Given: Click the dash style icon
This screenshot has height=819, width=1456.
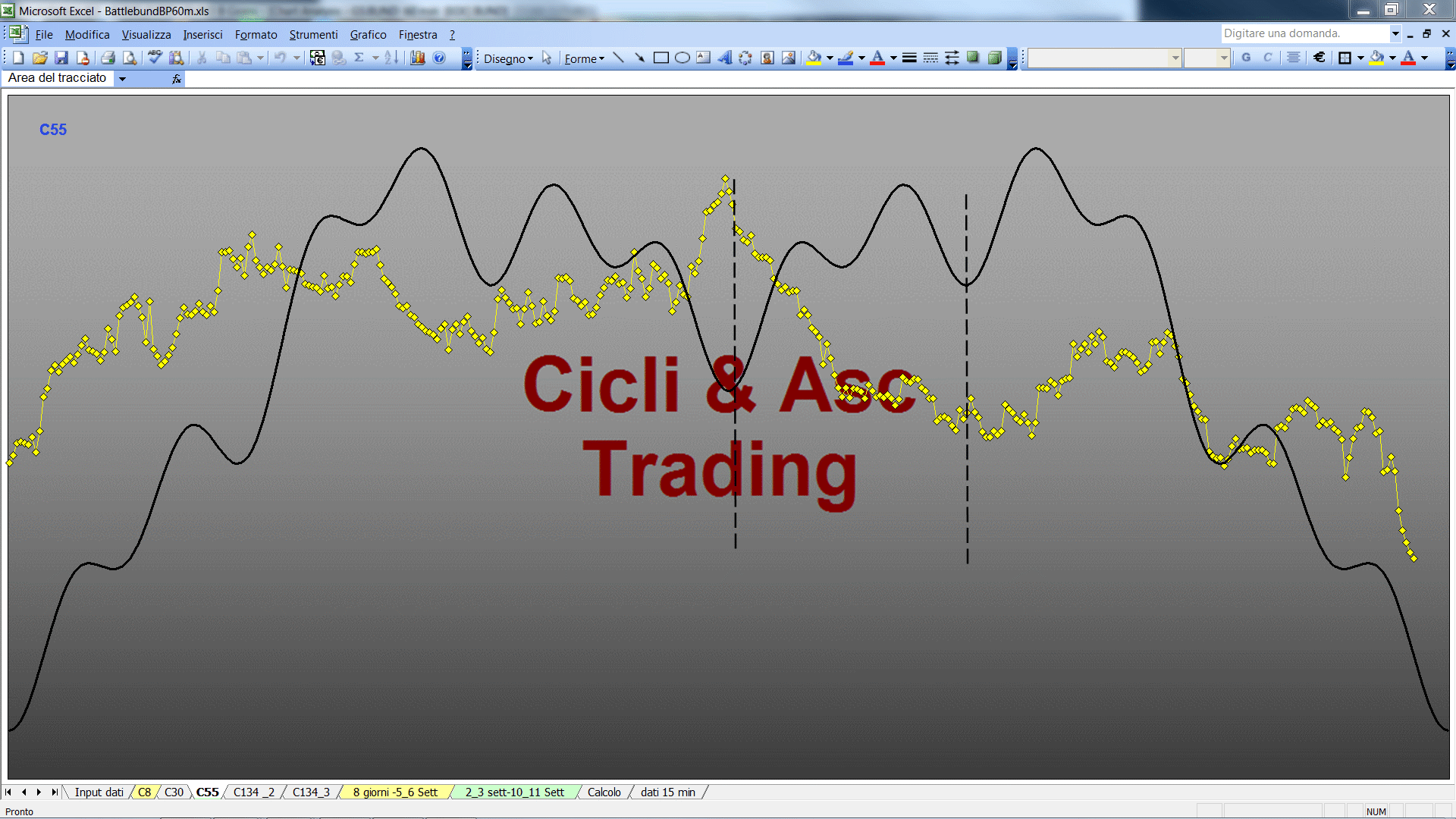Looking at the screenshot, I should pyautogui.click(x=930, y=58).
